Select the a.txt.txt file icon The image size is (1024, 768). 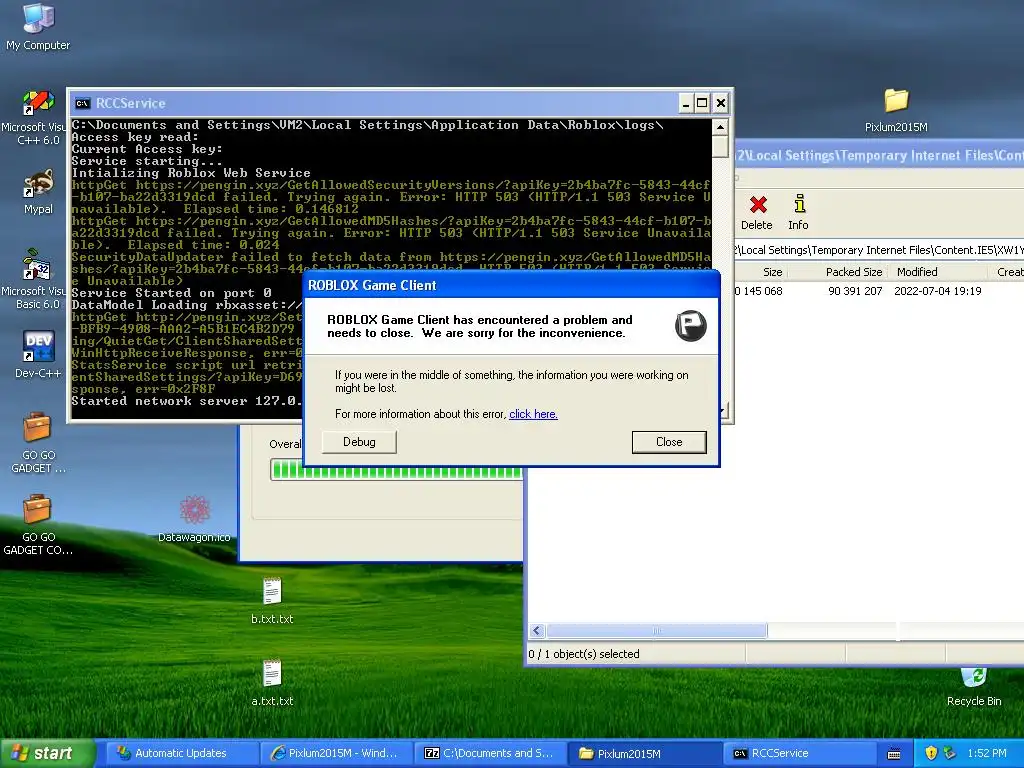(x=272, y=683)
